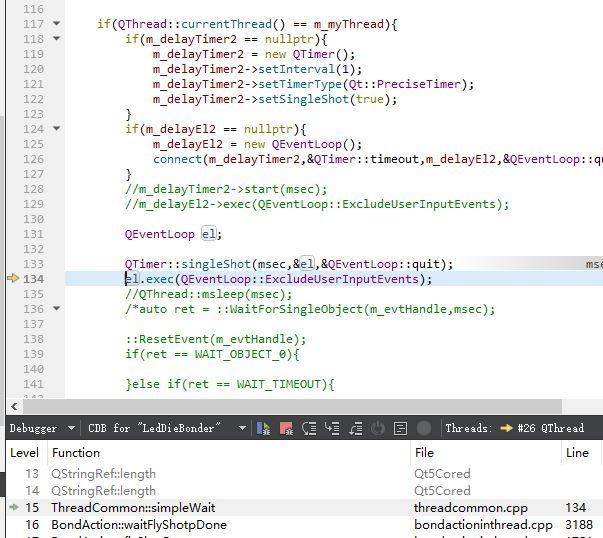Fold the if block at line 118
This screenshot has height=538, width=603.
tap(56, 39)
